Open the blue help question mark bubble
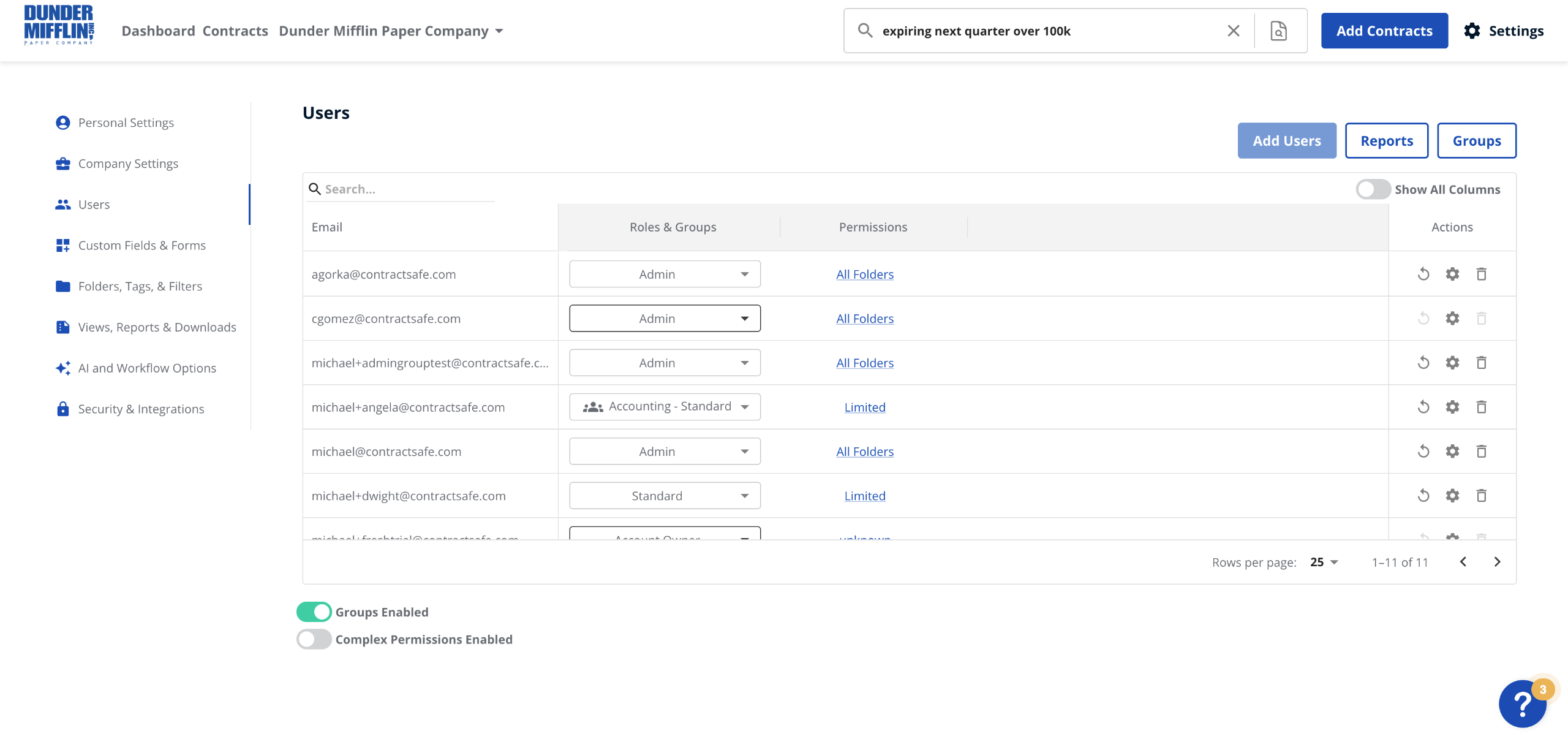Viewport: 1568px width, 736px height. (1522, 703)
